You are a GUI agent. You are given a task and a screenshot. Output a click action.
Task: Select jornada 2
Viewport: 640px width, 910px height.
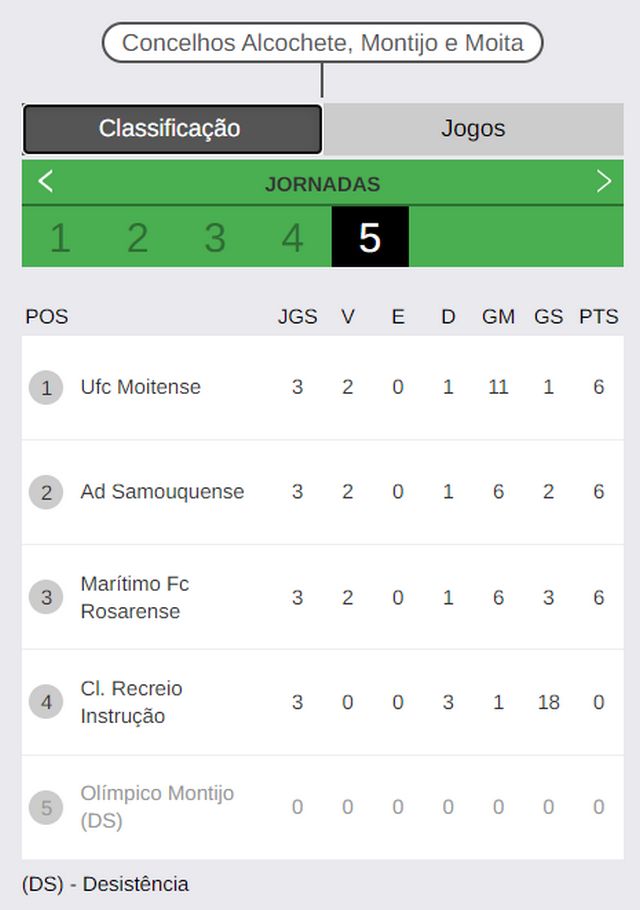[x=138, y=237]
